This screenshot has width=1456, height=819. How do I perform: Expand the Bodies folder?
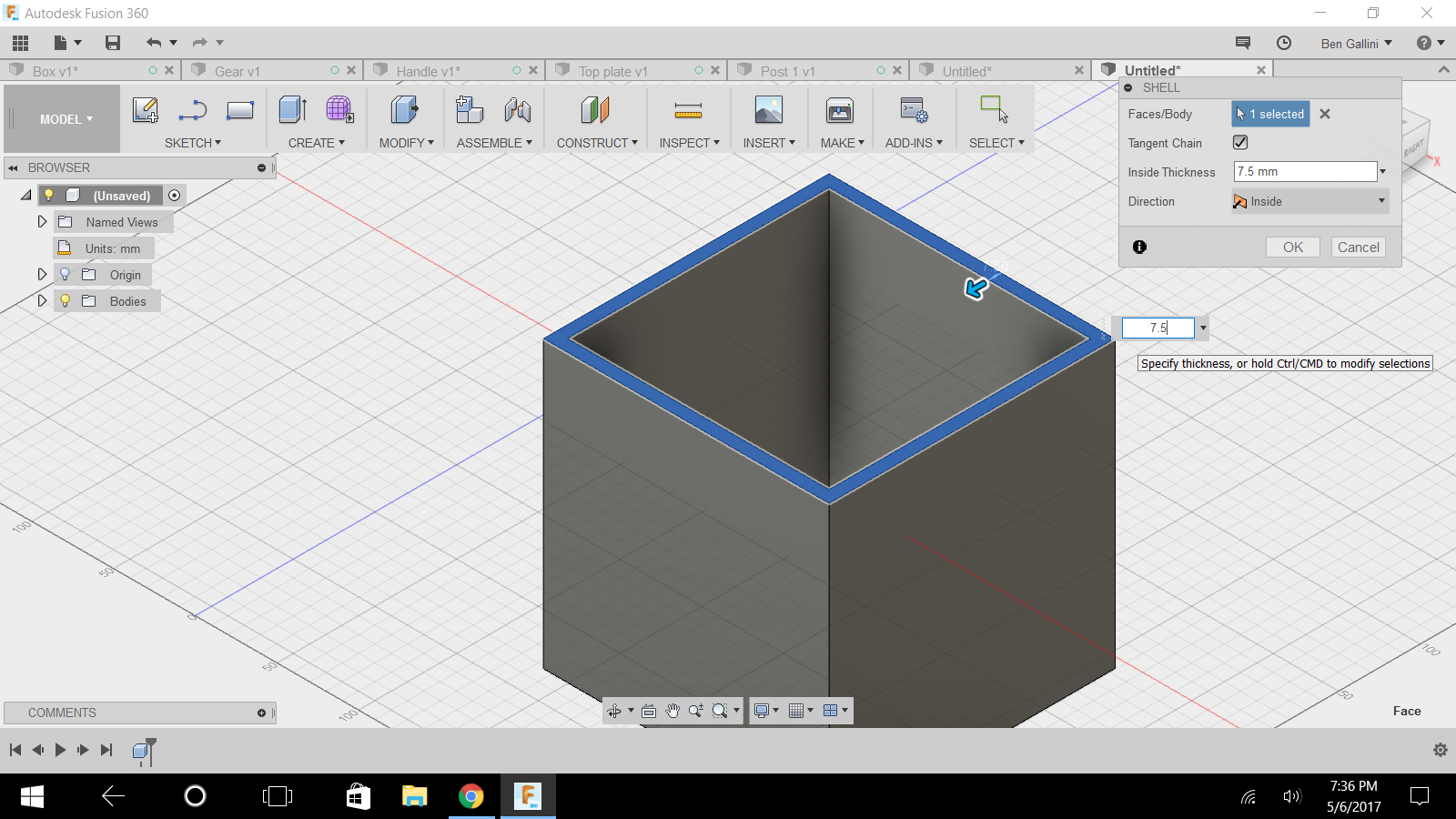(42, 300)
